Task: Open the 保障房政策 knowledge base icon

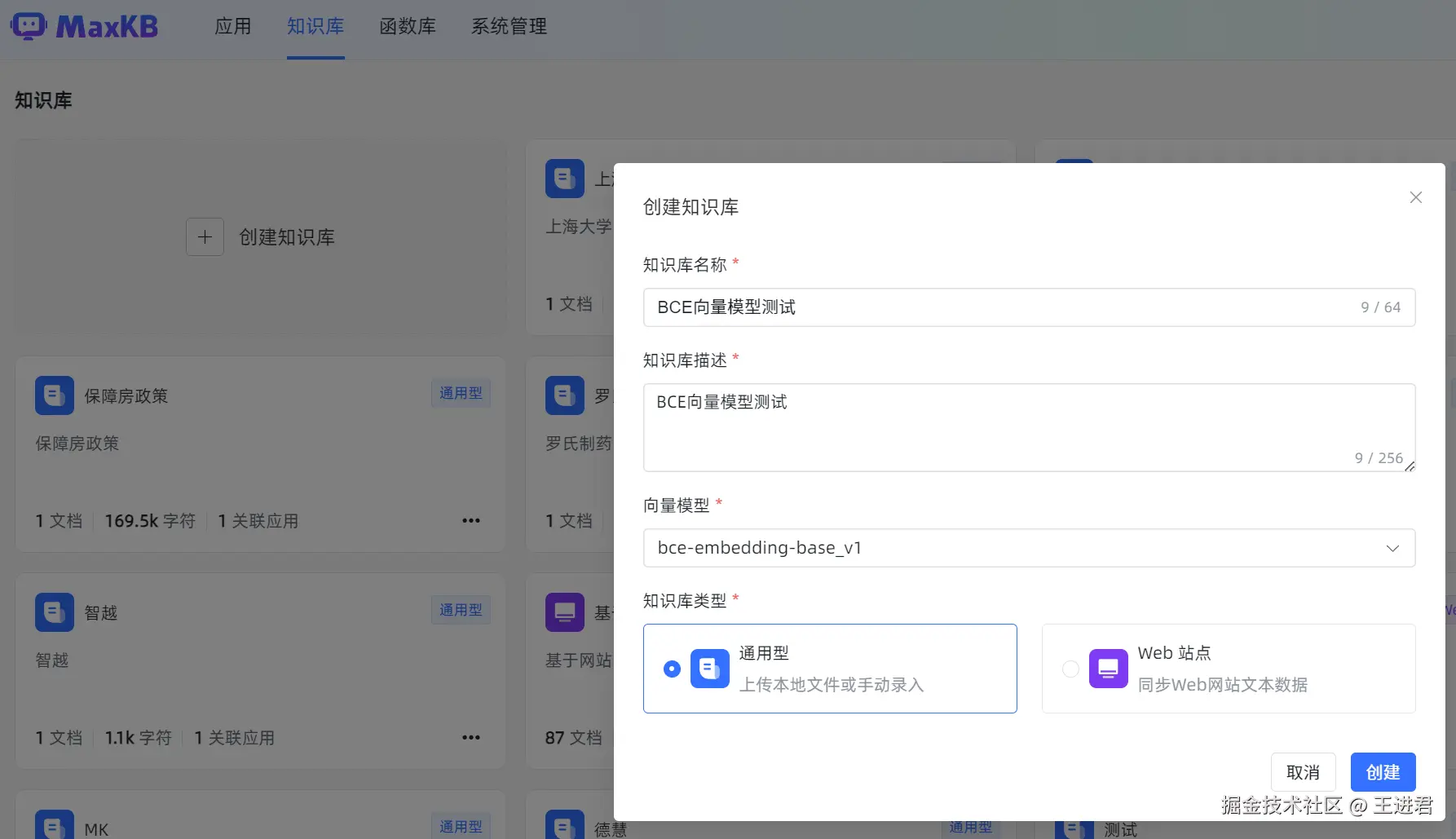Action: click(x=55, y=396)
